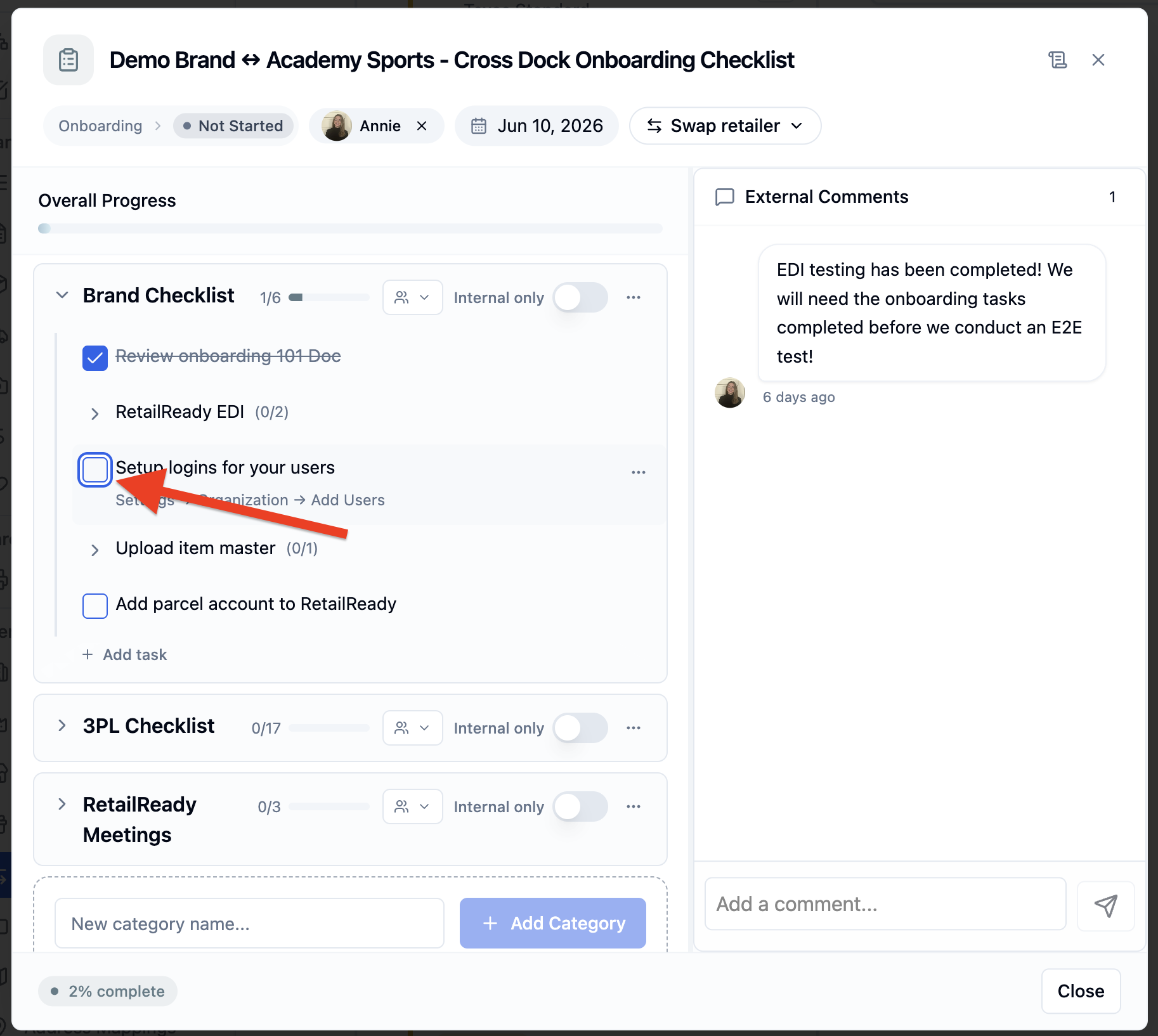Send comment with the paper plane icon
This screenshot has height=1036, width=1158.
click(x=1105, y=905)
